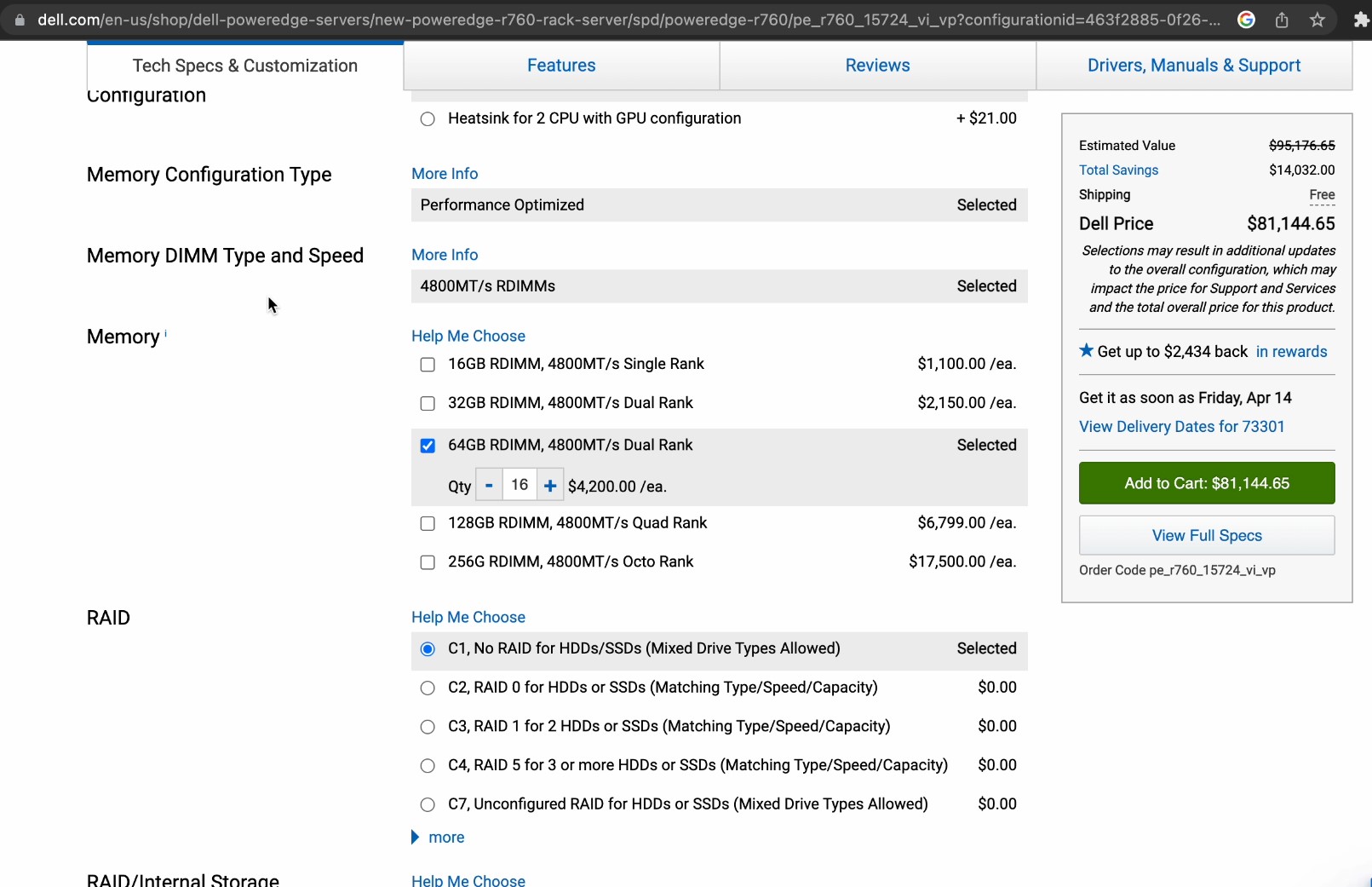Click the lock icon beside the URL
This screenshot has width=1372, height=887.
point(20,20)
